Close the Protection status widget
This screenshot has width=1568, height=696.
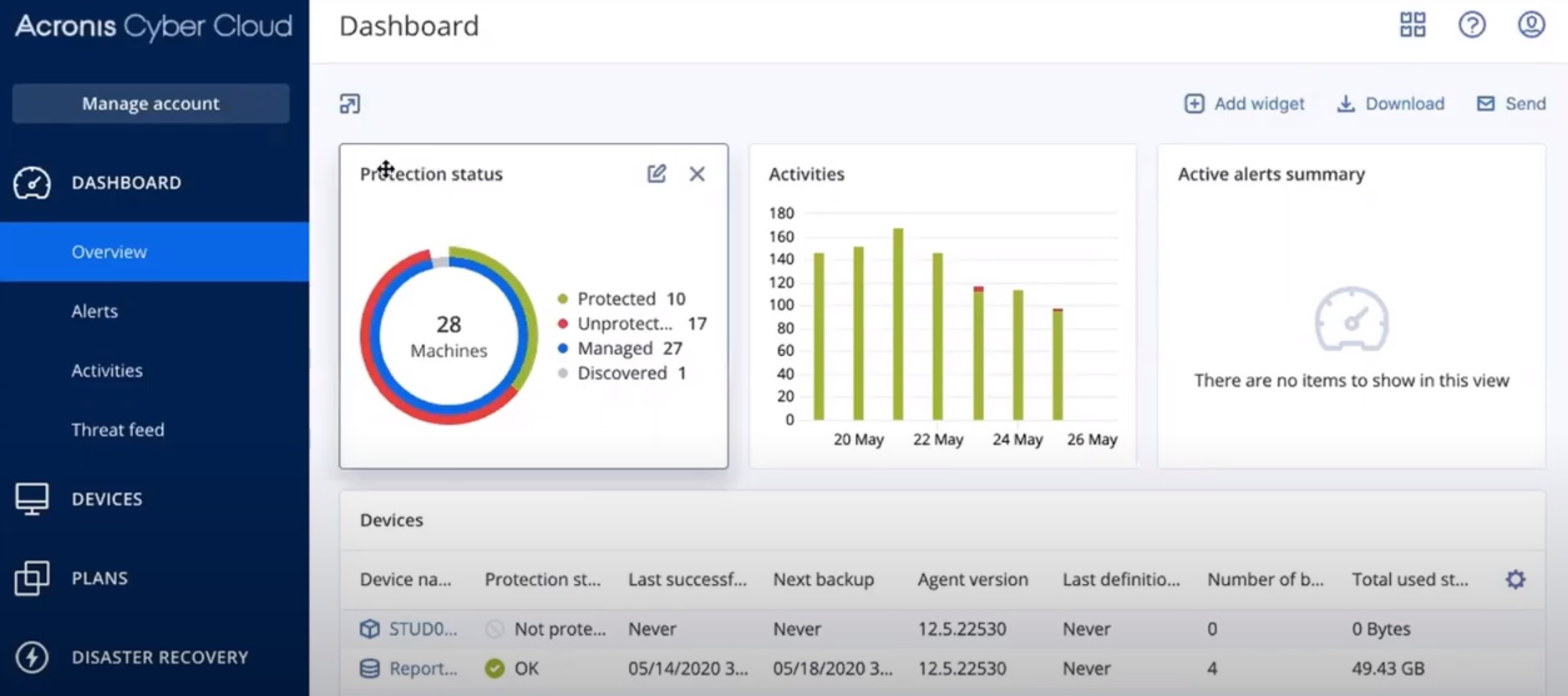click(x=697, y=174)
